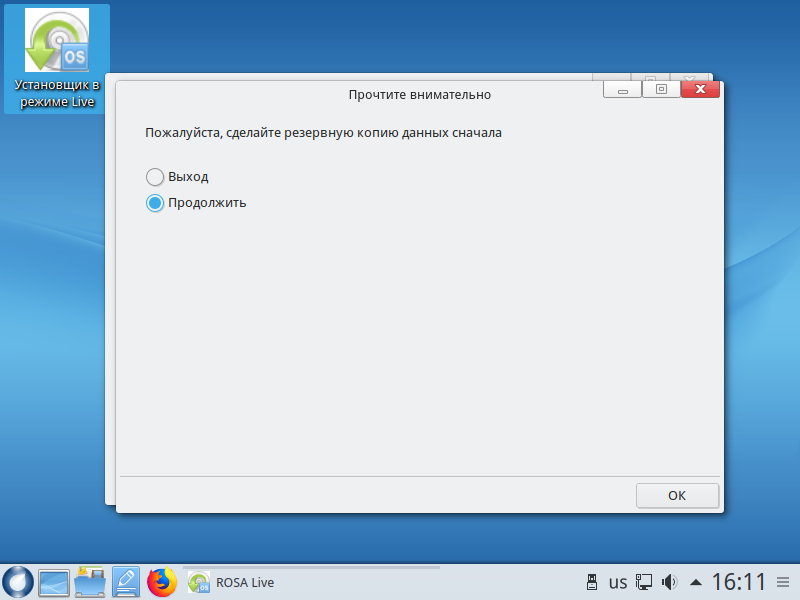Click the clock showing 16:11
Screen dimensions: 800x600
pos(738,582)
